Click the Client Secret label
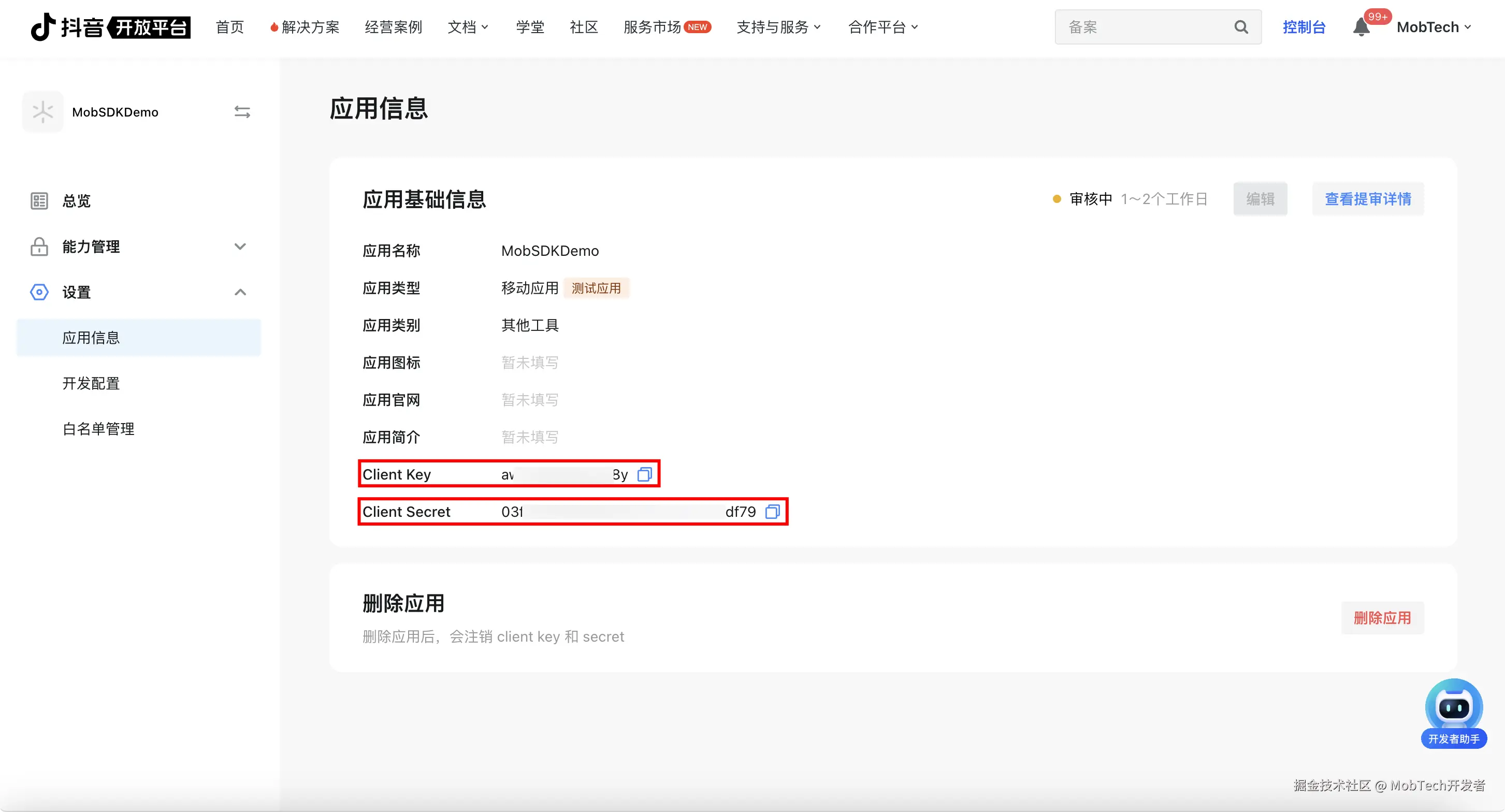The height and width of the screenshot is (812, 1505). tap(407, 512)
